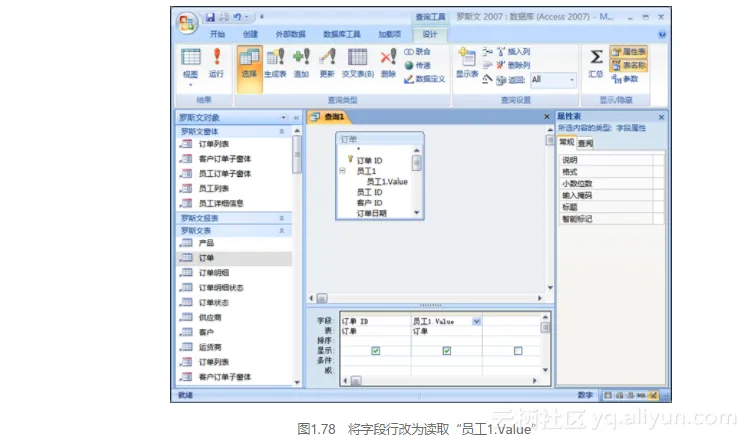The image size is (748, 441).
Task: Close the 属性表 property sheet pane
Action: pos(661,117)
